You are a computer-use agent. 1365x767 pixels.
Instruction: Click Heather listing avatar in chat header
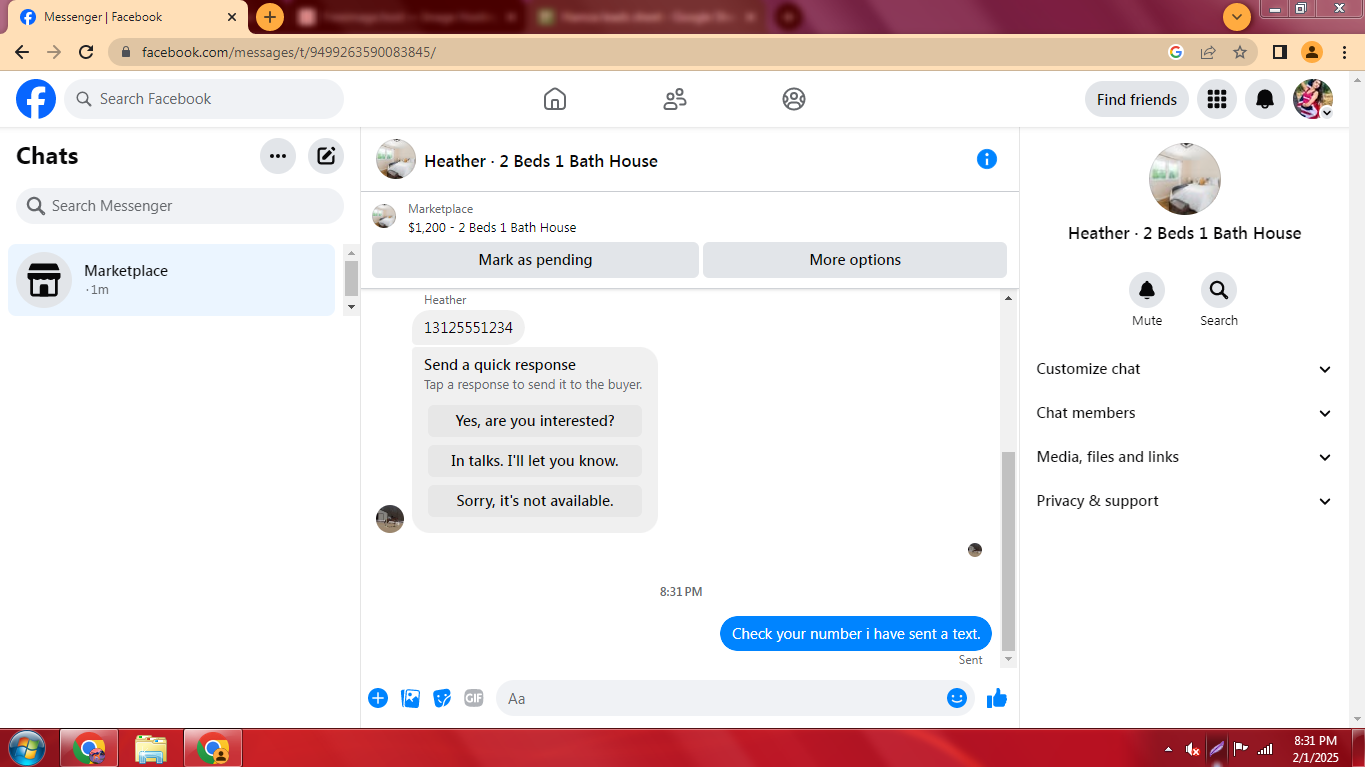point(396,159)
